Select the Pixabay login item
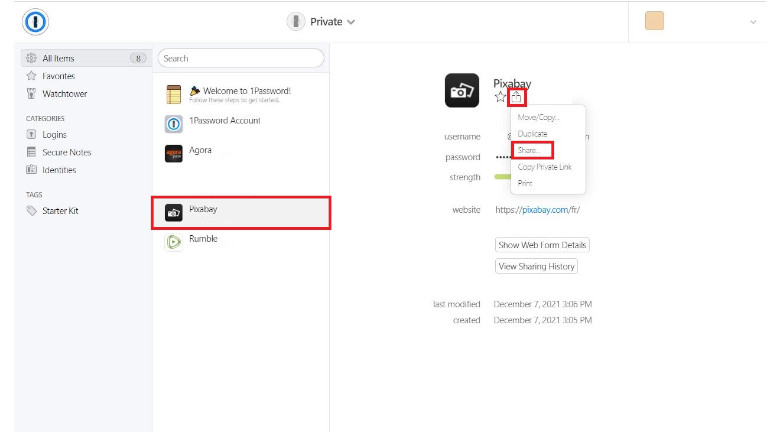Screen dimensions: 768x432 241,213
